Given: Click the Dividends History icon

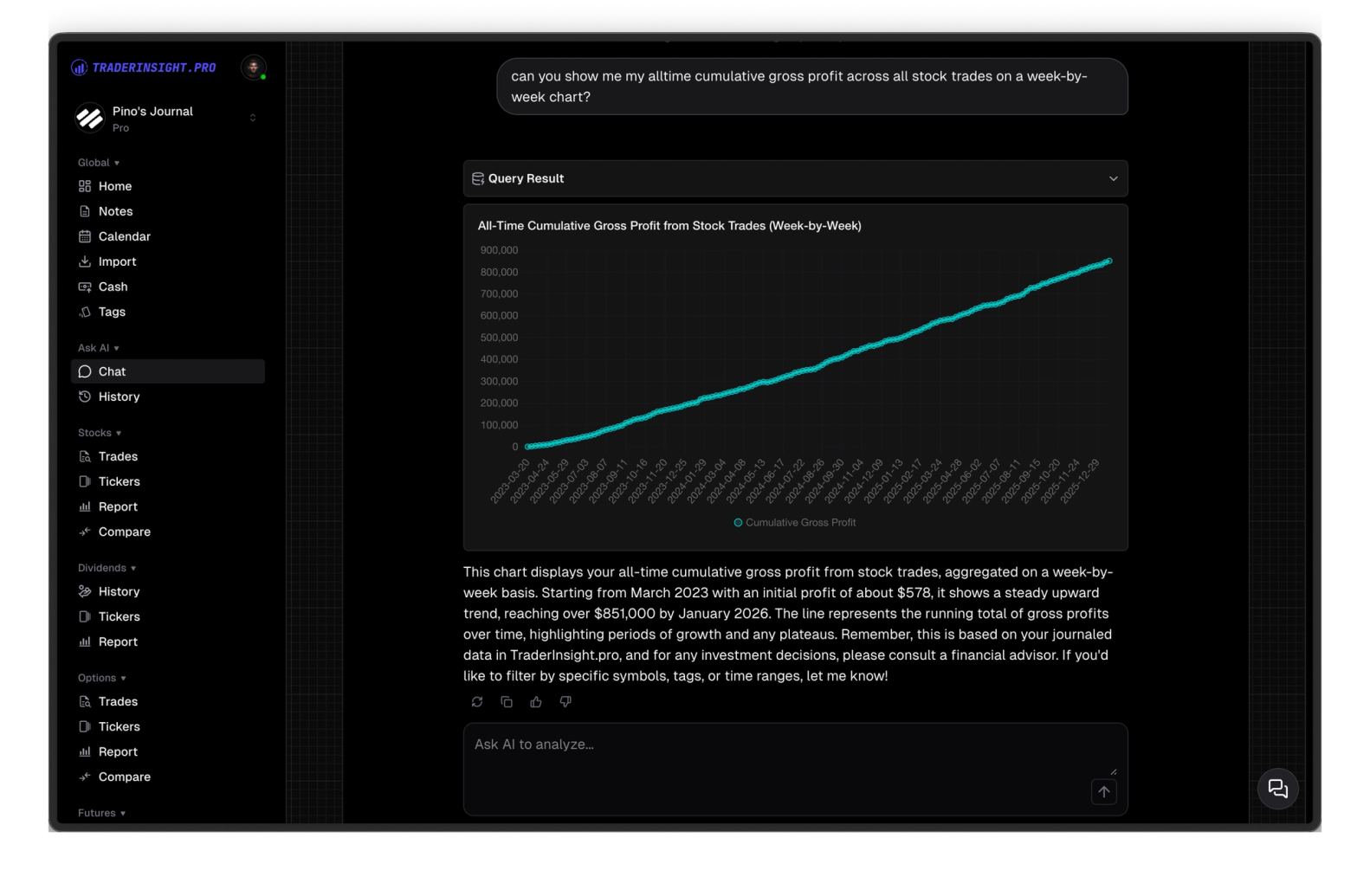Looking at the screenshot, I should point(85,591).
